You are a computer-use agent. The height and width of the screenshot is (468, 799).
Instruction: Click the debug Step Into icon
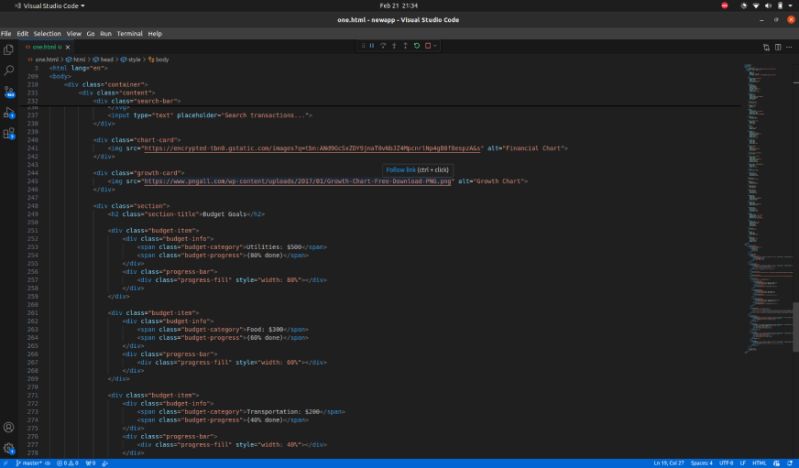pos(394,46)
